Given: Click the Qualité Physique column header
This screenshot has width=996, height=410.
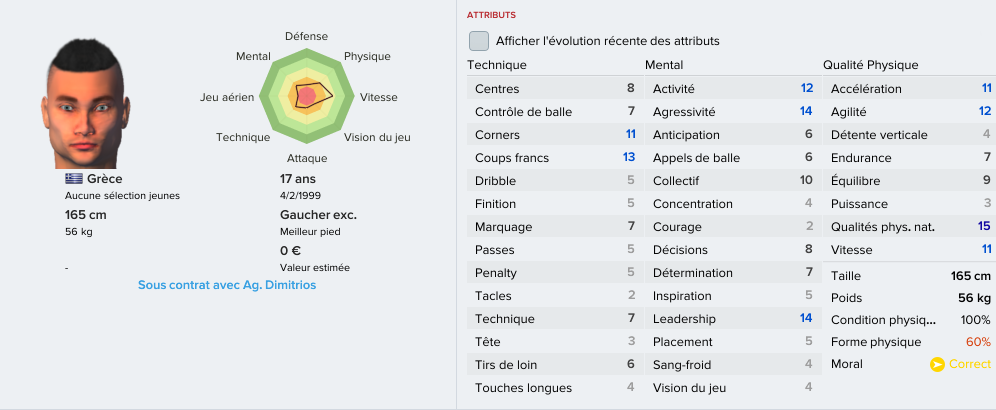Looking at the screenshot, I should pos(870,65).
